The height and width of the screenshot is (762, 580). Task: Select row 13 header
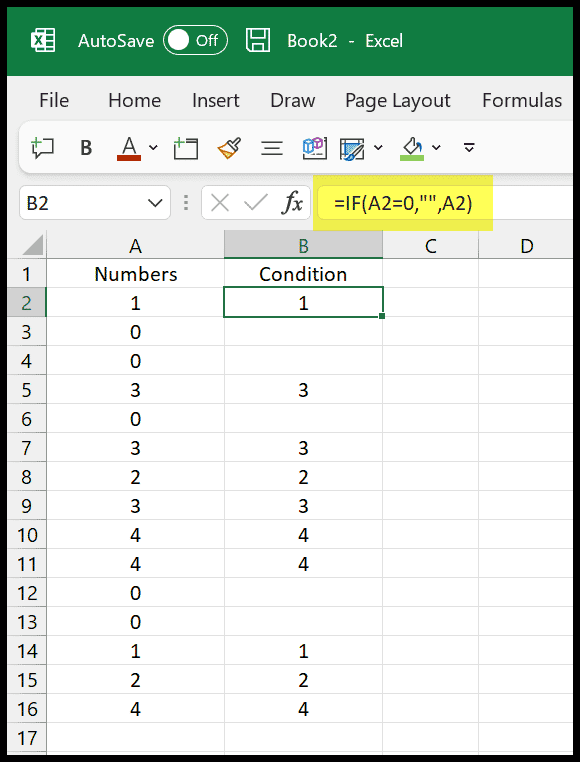point(26,622)
